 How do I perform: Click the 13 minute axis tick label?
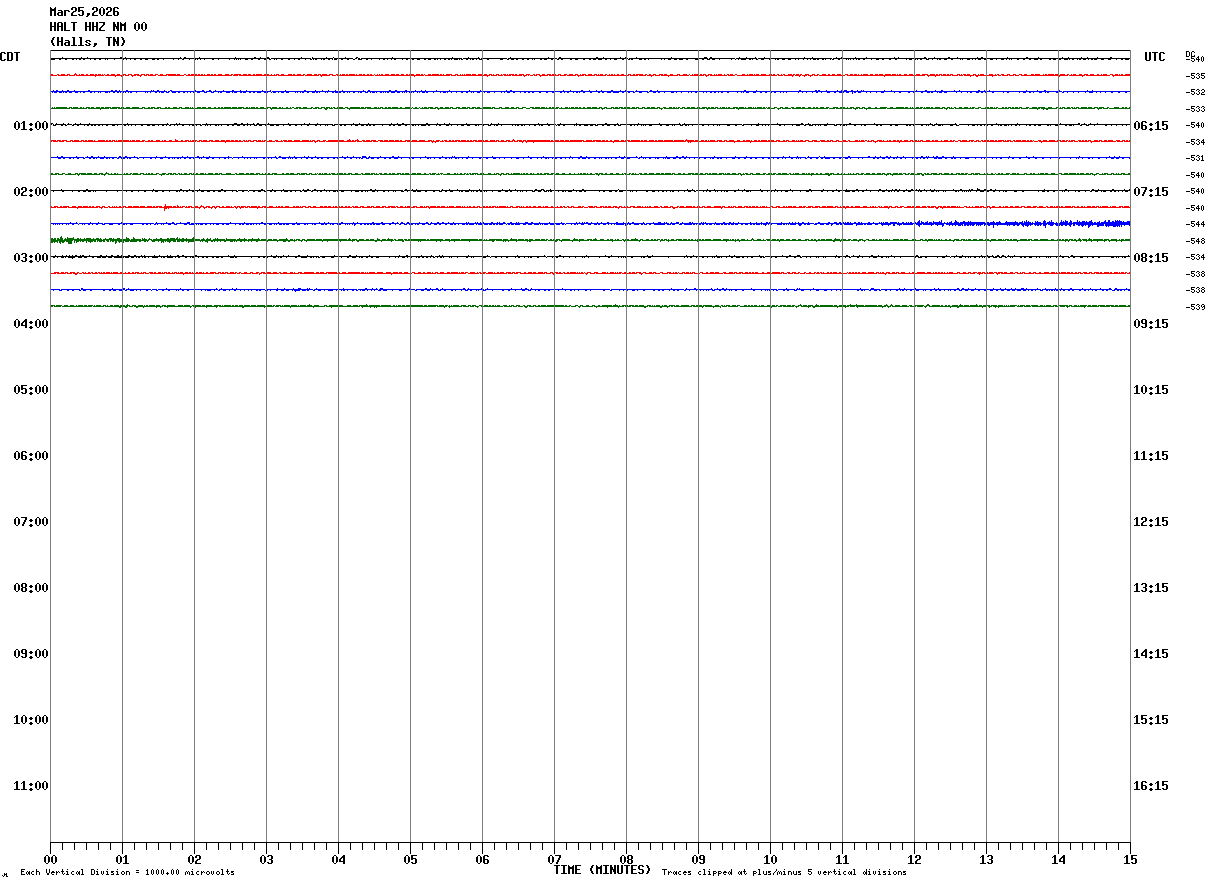click(x=986, y=860)
